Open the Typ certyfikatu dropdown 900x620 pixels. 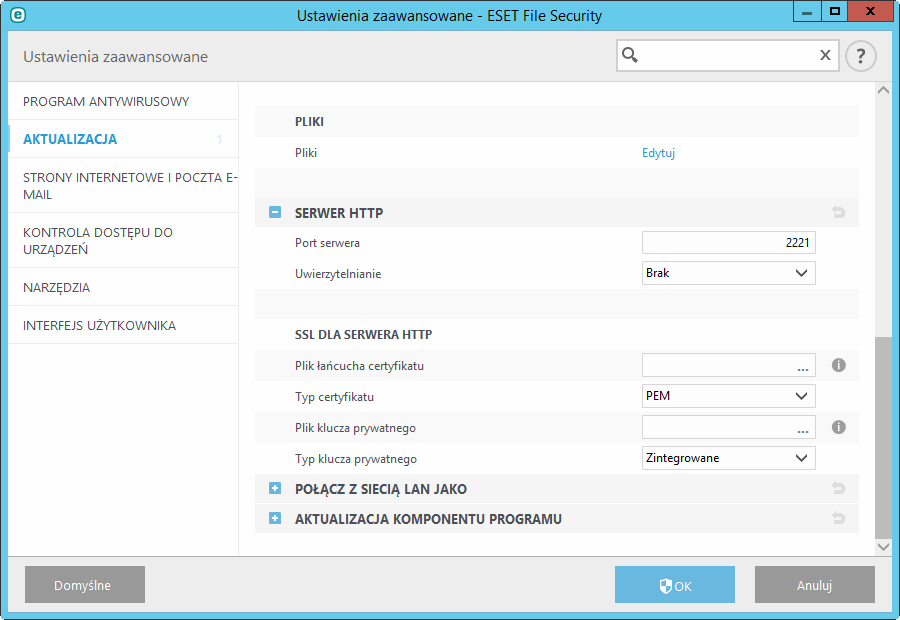tap(728, 396)
